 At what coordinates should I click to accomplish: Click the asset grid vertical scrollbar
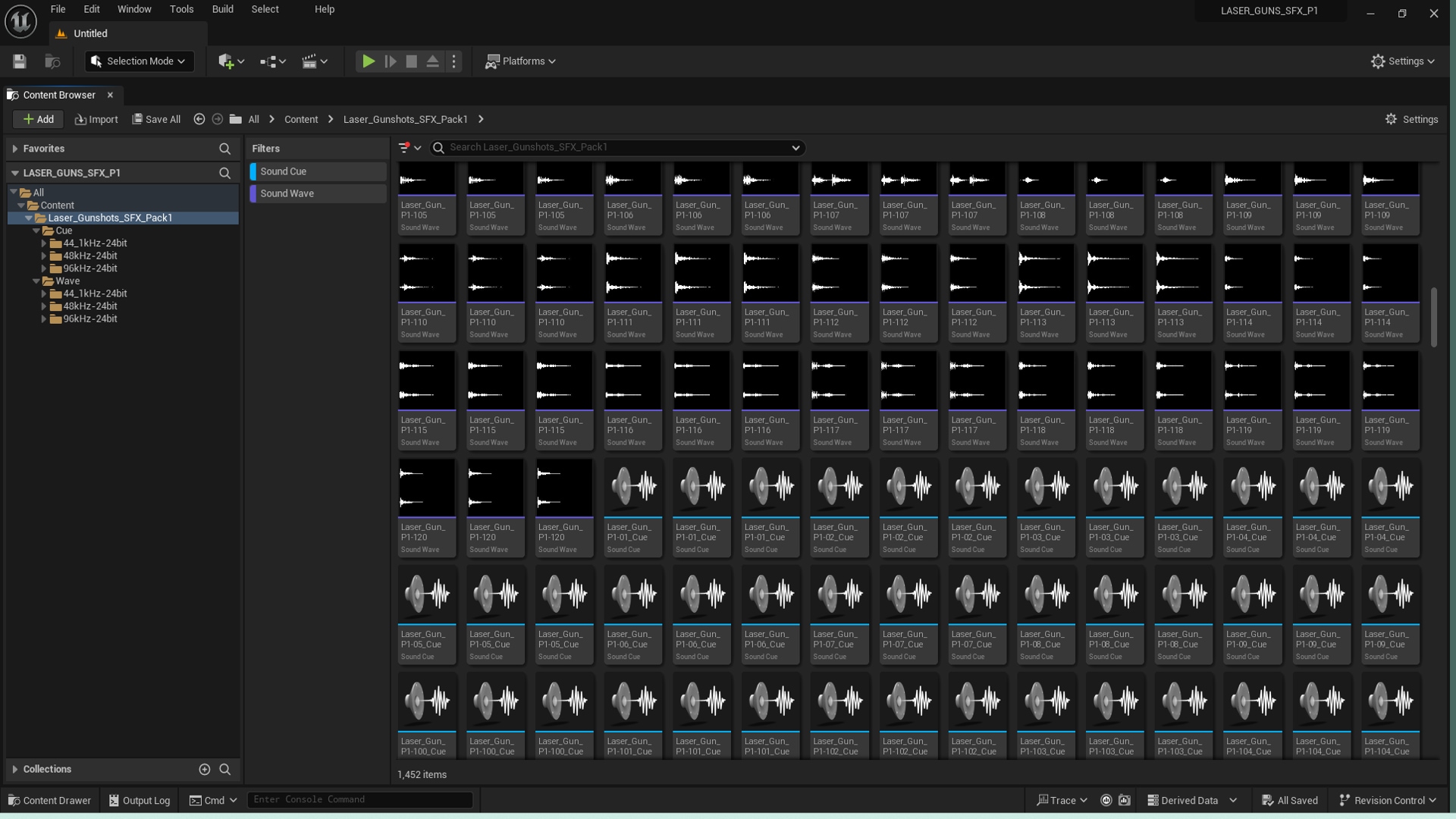point(1434,317)
